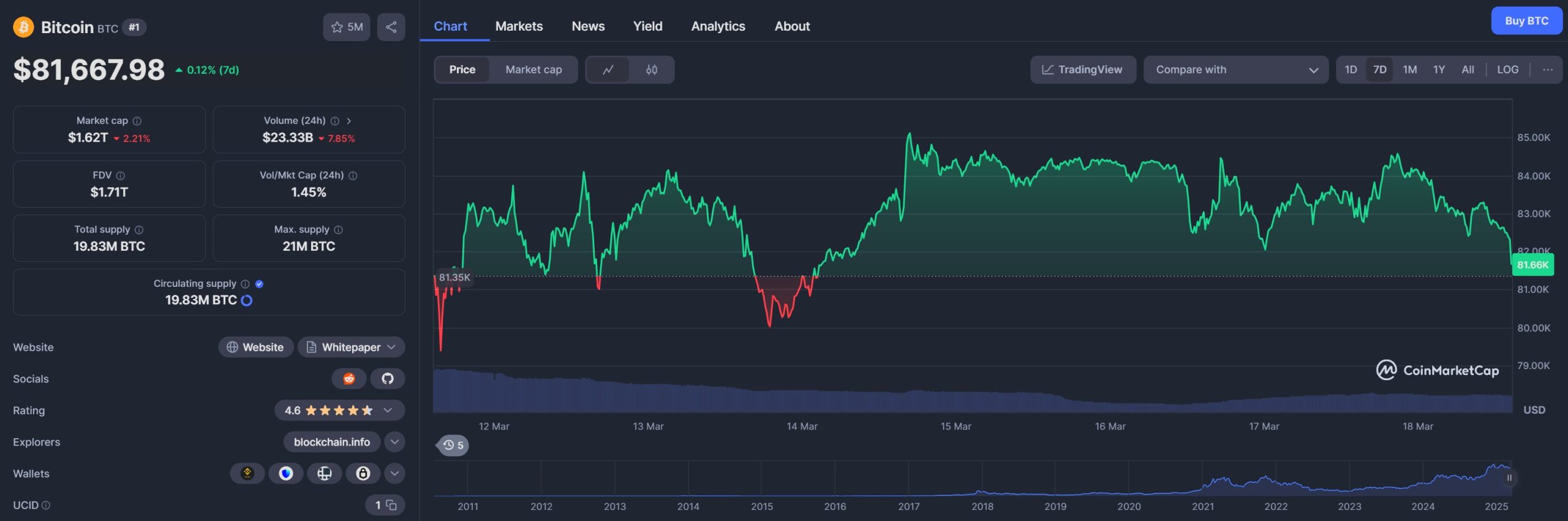Show Circulating supply info icon
The height and width of the screenshot is (521, 1568).
point(245,284)
